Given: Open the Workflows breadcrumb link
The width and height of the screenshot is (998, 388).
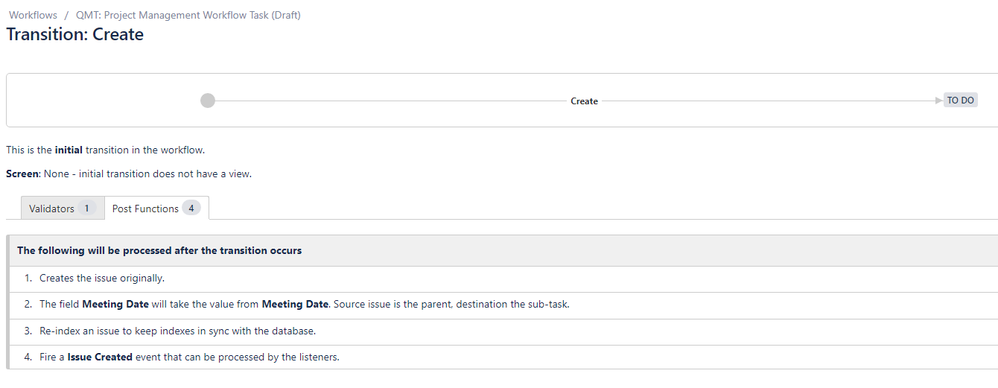Looking at the screenshot, I should (32, 15).
